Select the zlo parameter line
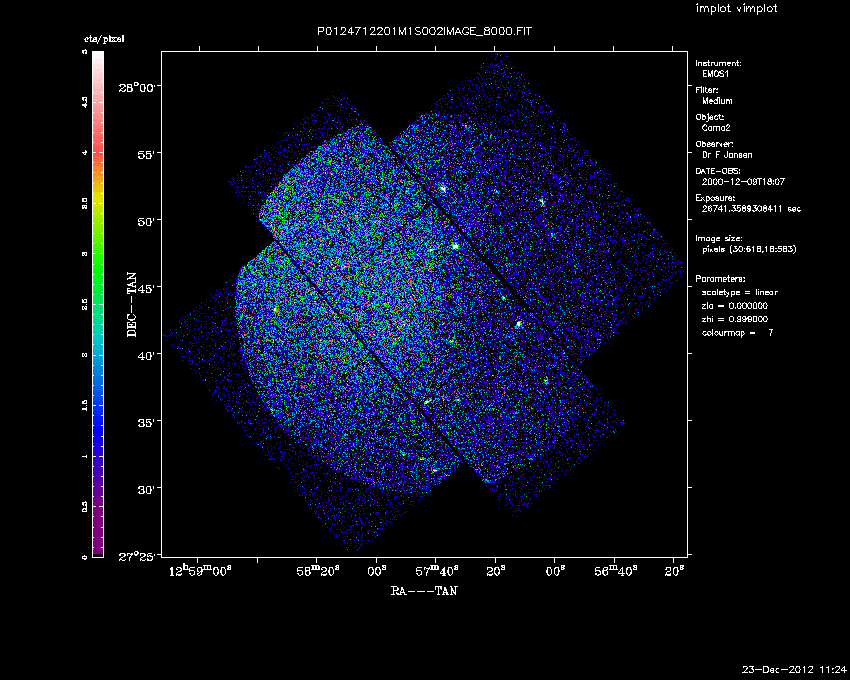The image size is (850, 680). tap(735, 306)
